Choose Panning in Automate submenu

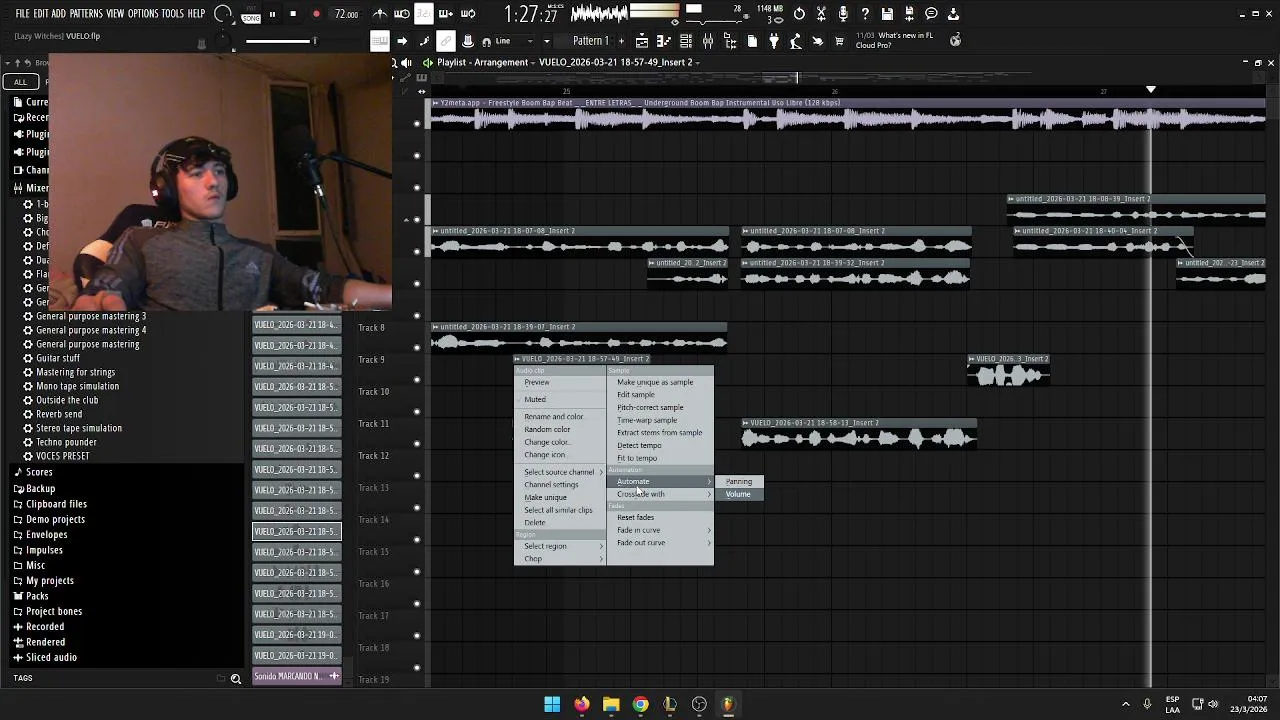click(x=740, y=482)
